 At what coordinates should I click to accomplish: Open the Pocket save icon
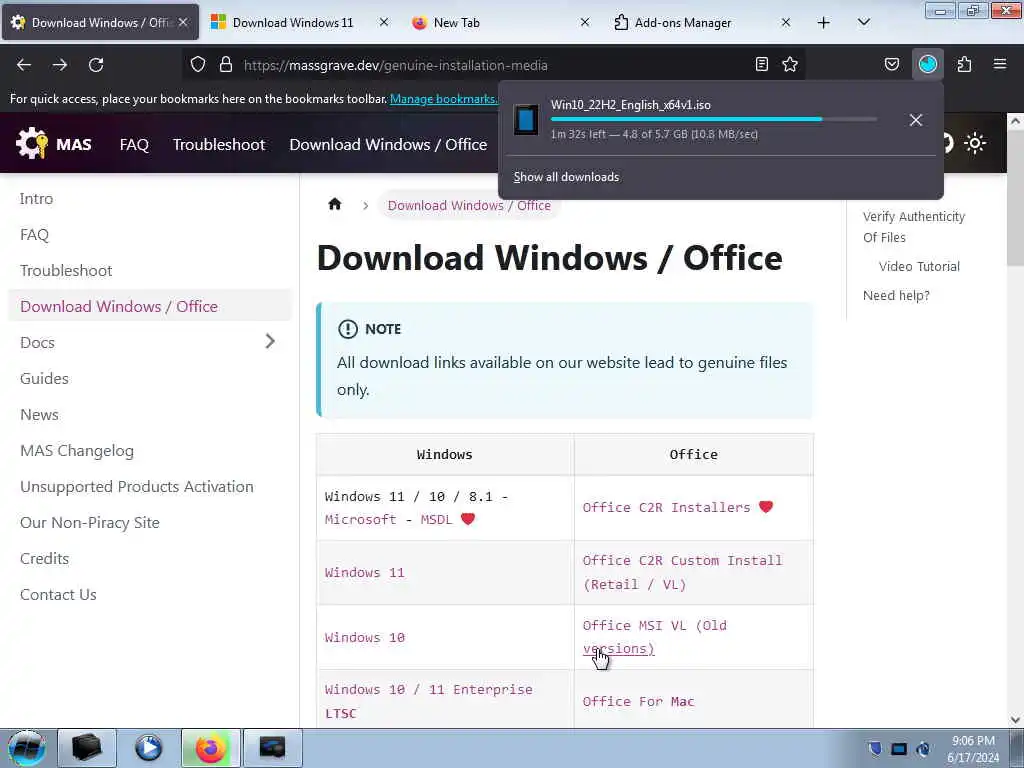tap(892, 64)
